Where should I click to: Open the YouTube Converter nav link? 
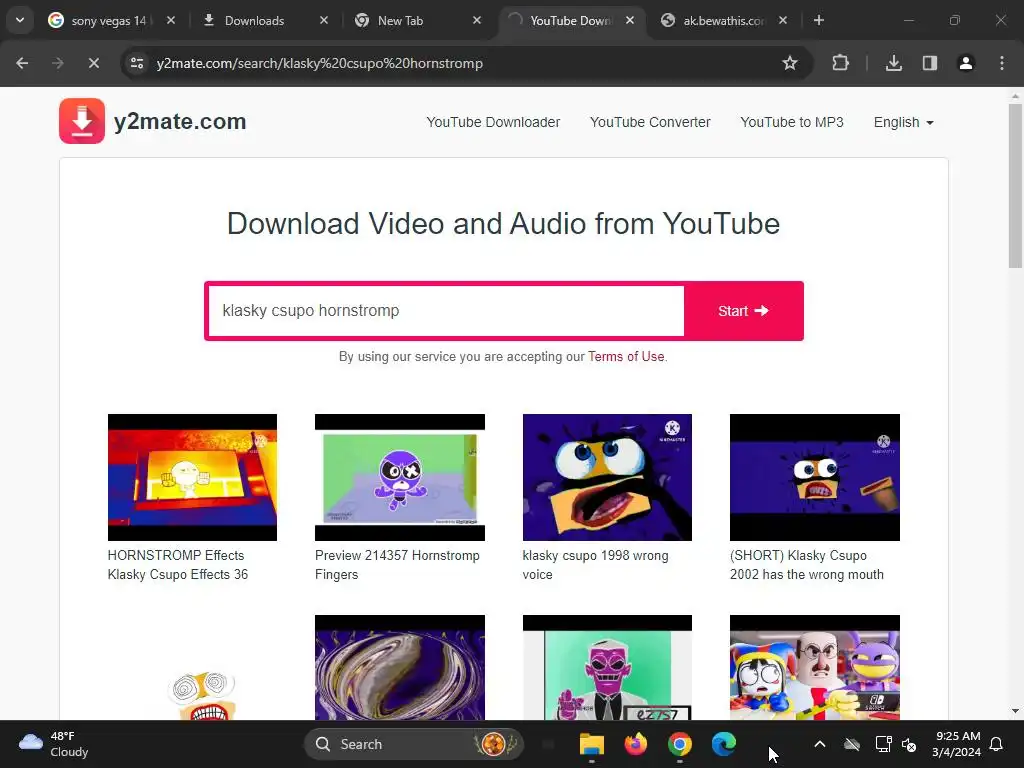[x=650, y=122]
